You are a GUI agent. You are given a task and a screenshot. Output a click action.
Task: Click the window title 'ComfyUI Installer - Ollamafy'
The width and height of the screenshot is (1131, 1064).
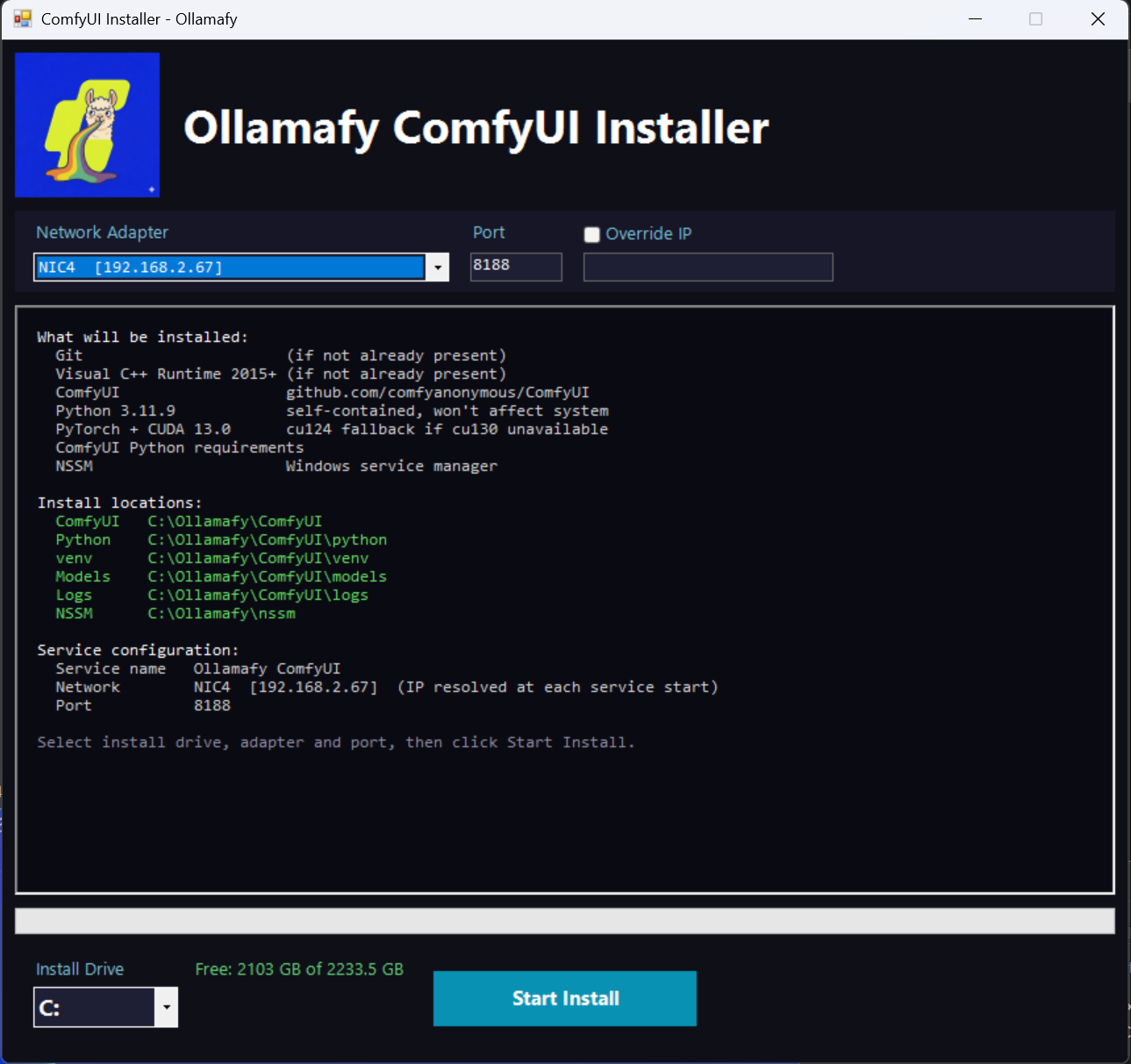(x=139, y=18)
